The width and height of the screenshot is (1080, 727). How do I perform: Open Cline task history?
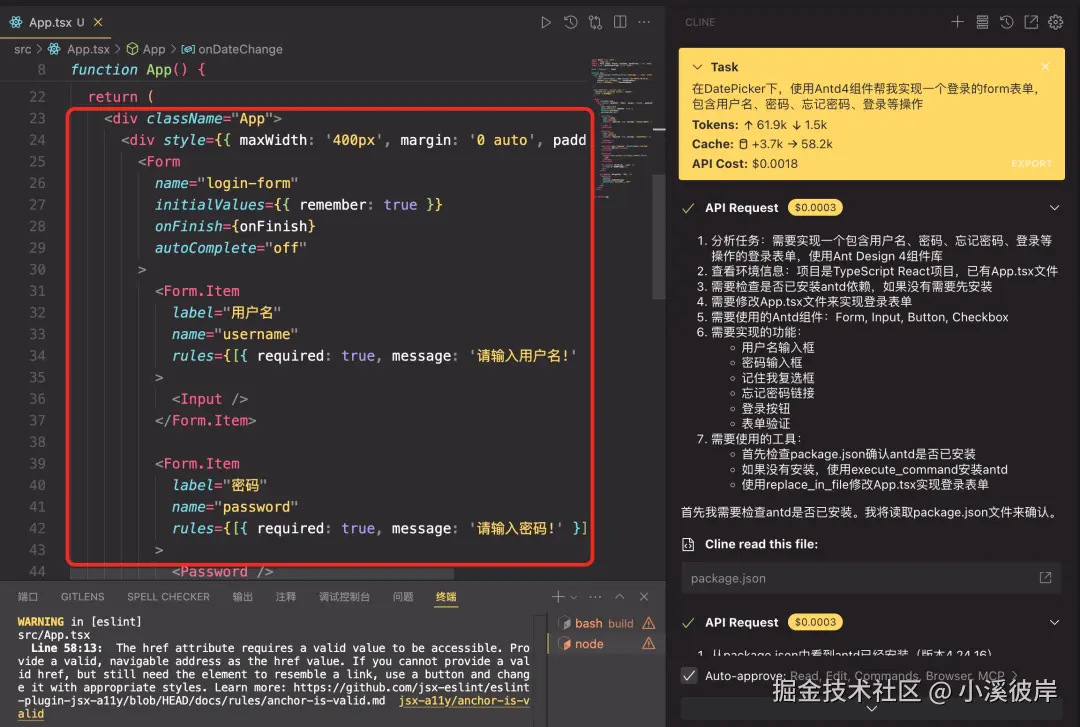[1006, 21]
